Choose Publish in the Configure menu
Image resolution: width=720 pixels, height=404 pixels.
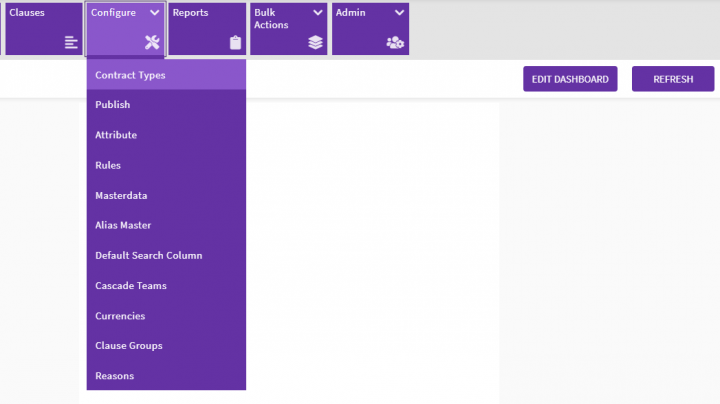(113, 105)
